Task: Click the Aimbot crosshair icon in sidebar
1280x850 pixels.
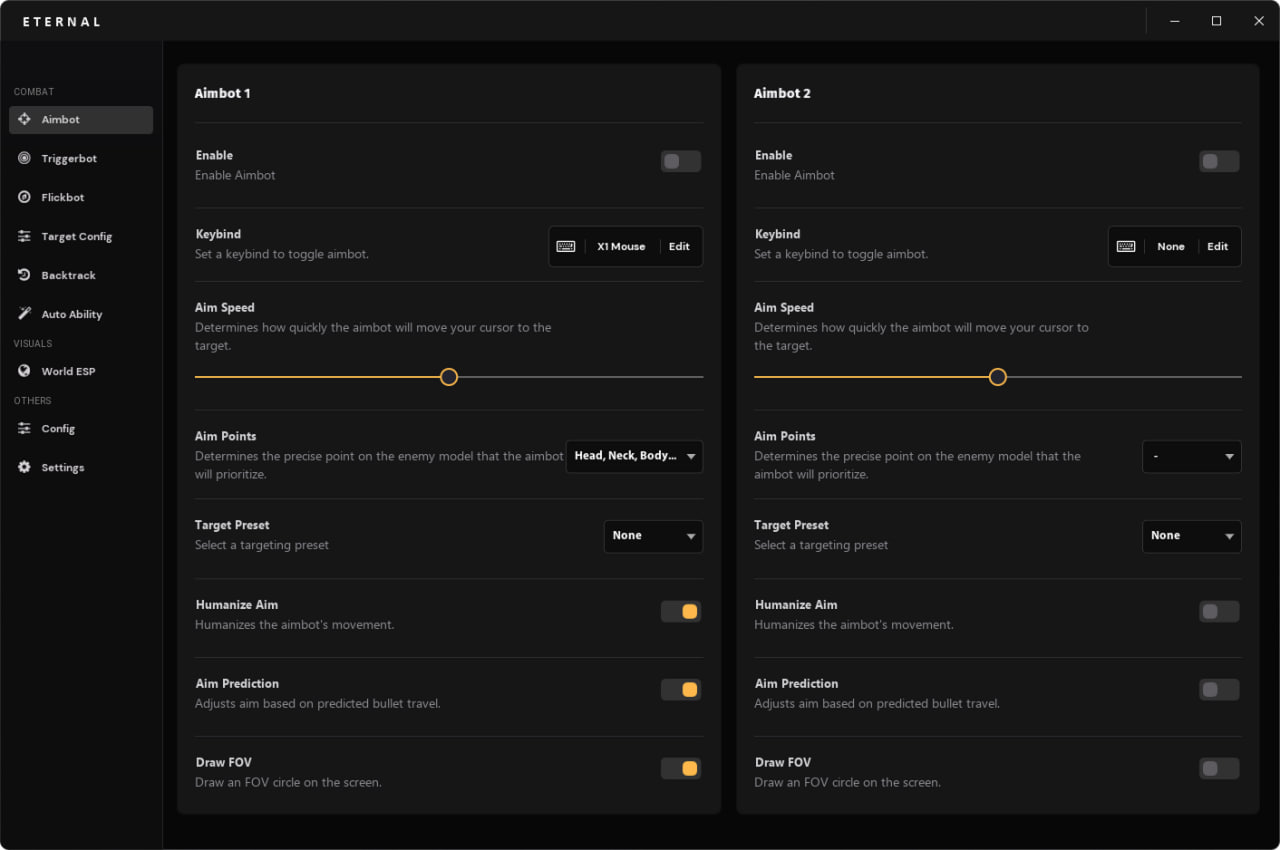Action: pyautogui.click(x=24, y=119)
